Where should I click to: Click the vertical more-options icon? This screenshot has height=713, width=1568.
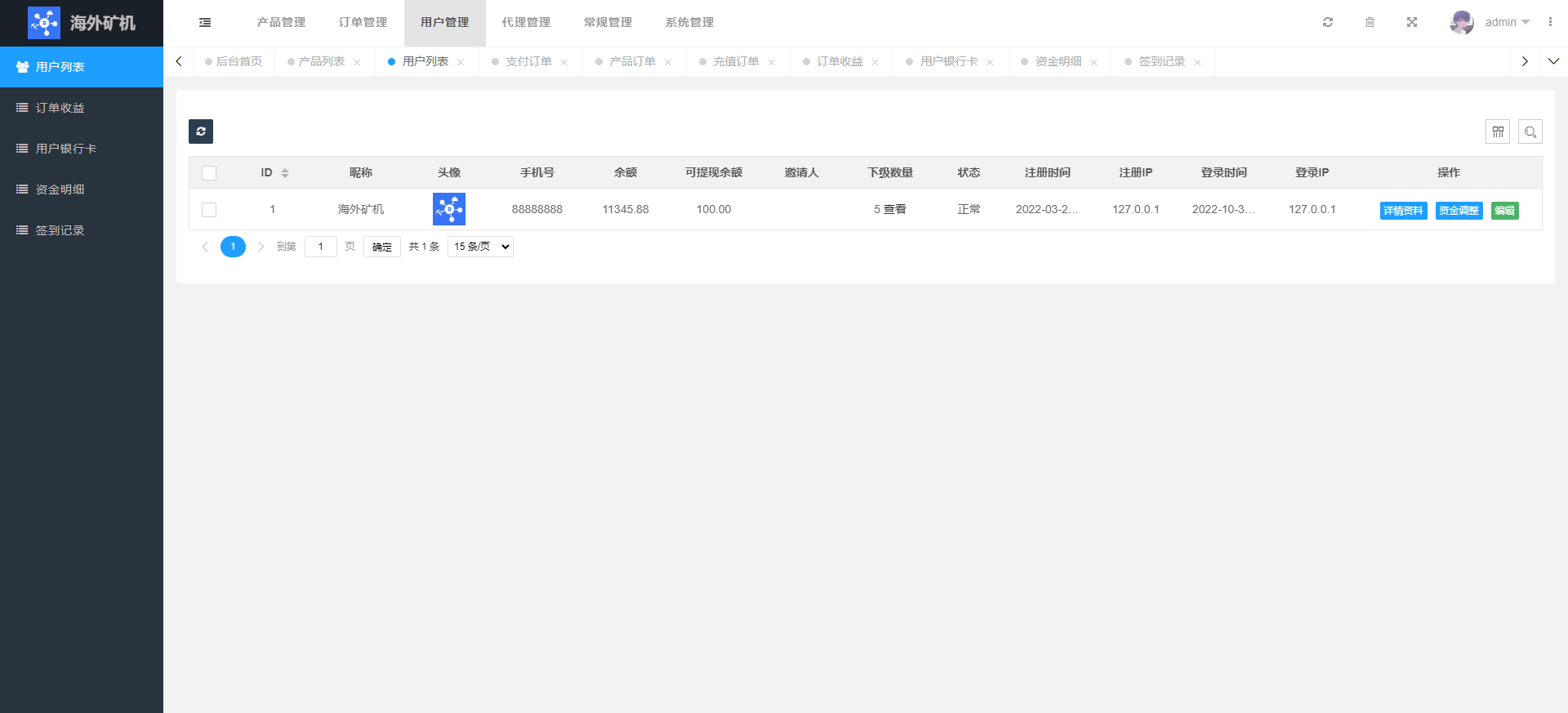[1550, 23]
